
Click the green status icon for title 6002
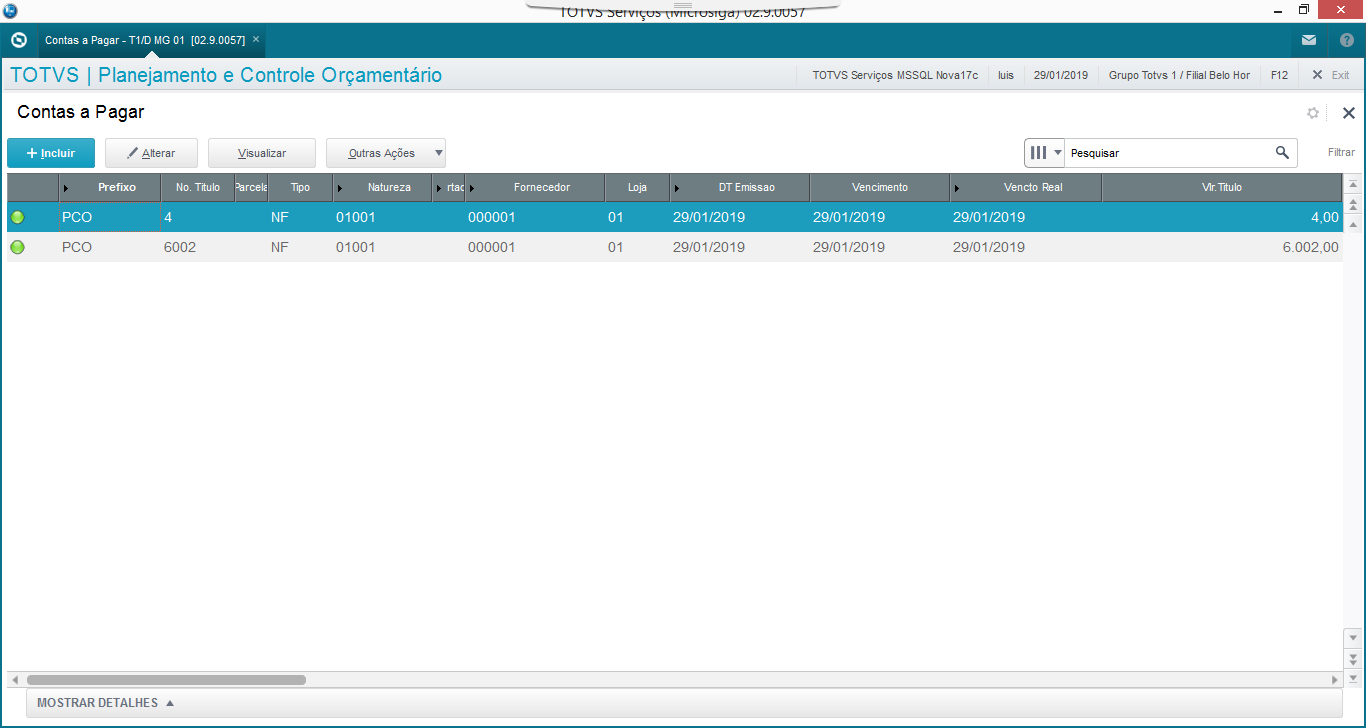coord(17,247)
